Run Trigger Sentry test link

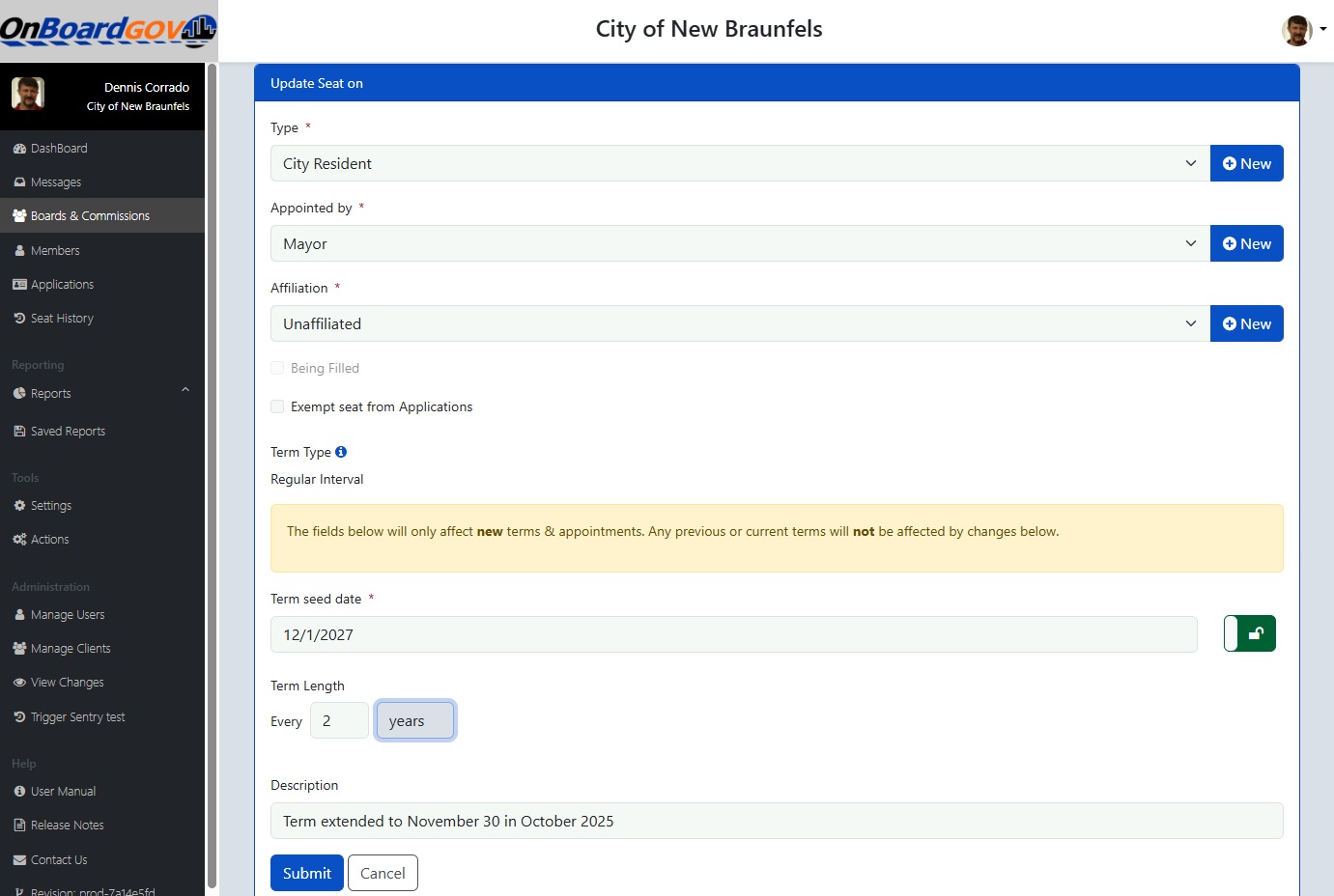coord(77,717)
